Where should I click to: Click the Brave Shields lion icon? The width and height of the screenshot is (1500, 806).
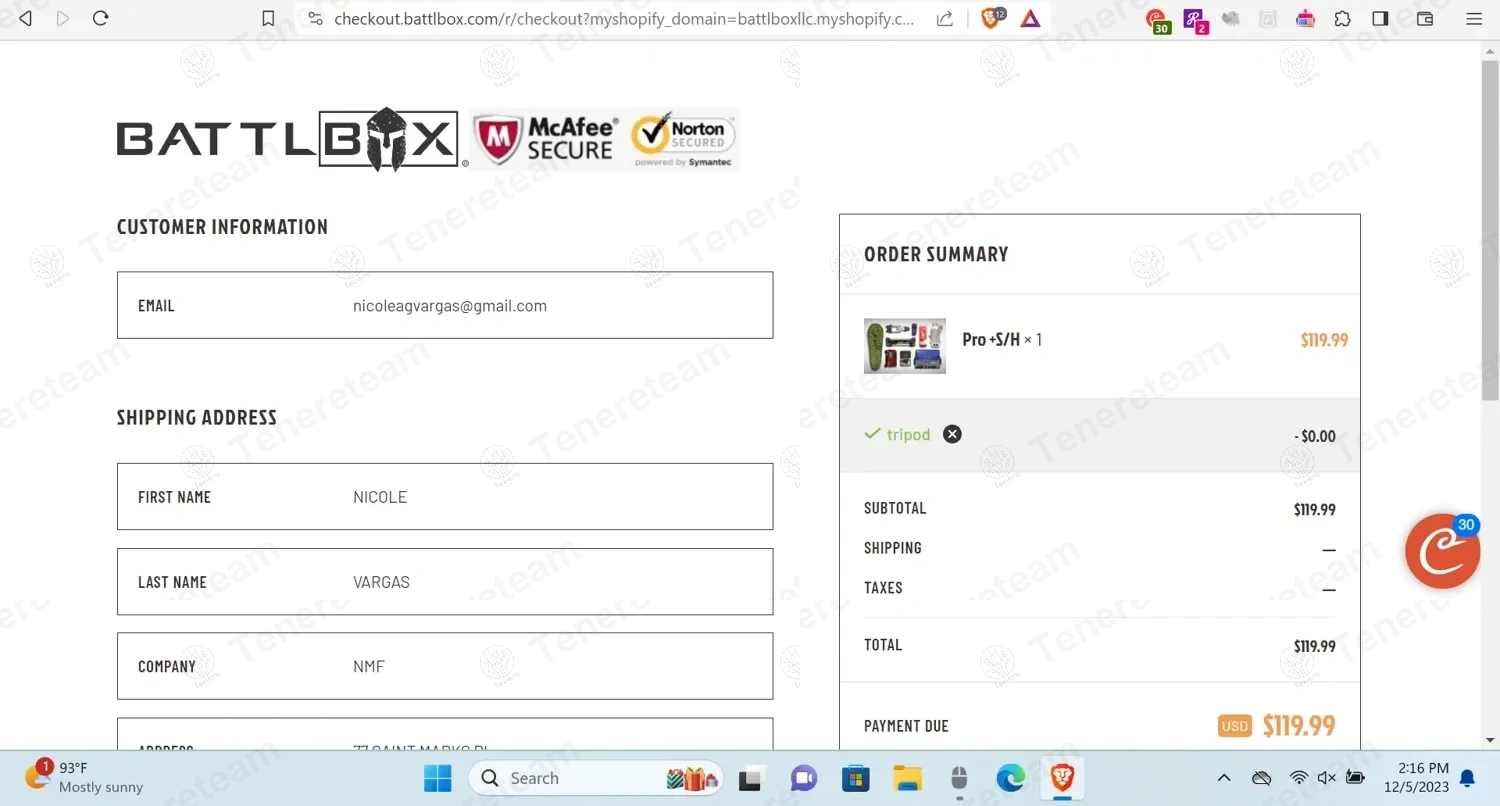(x=991, y=19)
